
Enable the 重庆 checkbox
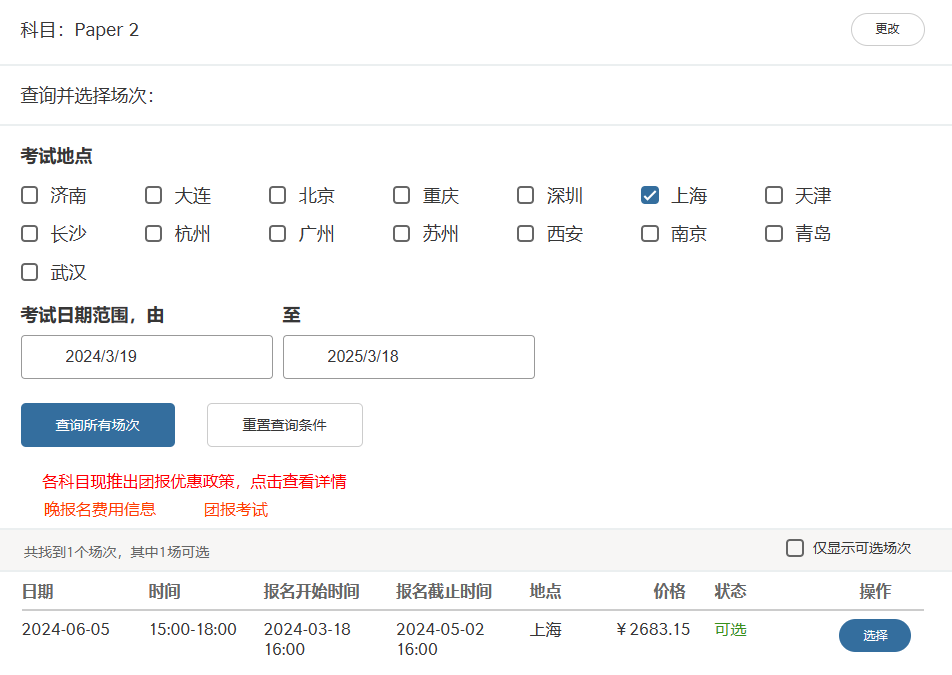(402, 195)
